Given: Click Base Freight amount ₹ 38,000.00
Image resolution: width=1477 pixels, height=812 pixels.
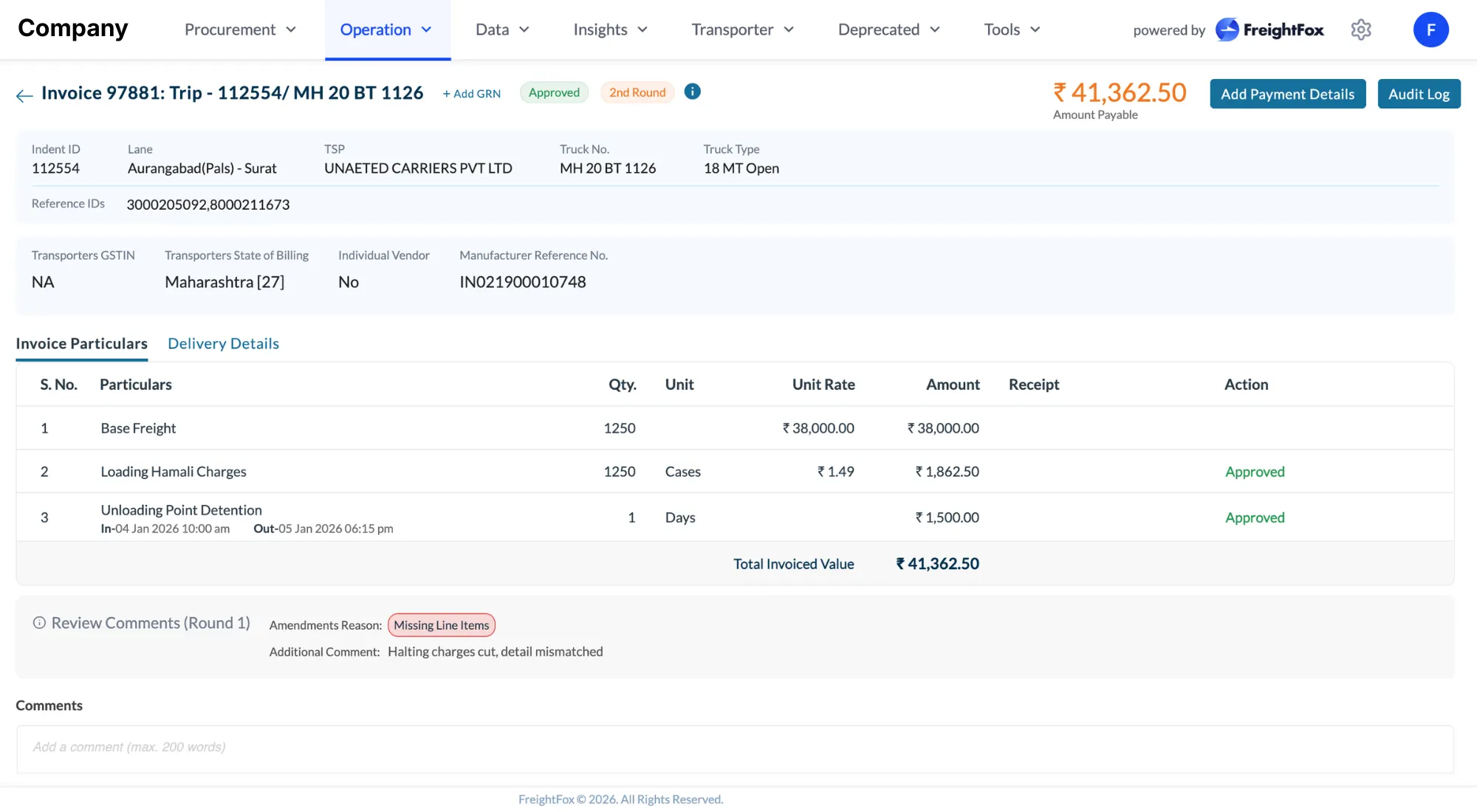Looking at the screenshot, I should click(x=943, y=428).
